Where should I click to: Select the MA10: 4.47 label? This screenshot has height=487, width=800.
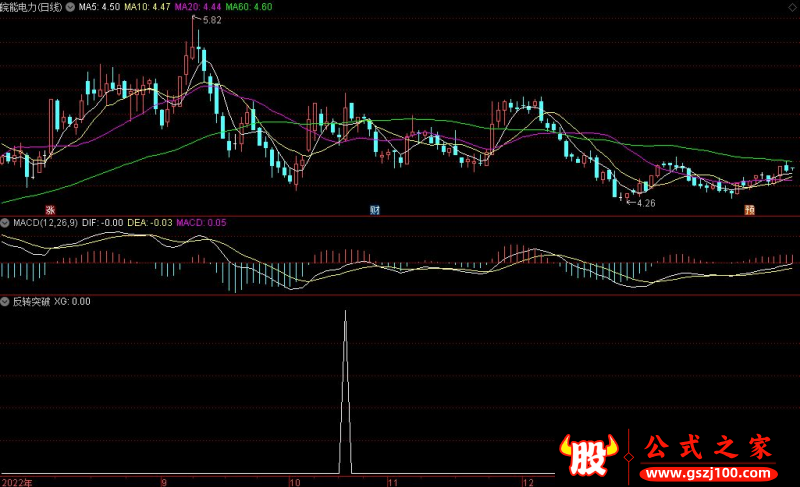coord(147,7)
